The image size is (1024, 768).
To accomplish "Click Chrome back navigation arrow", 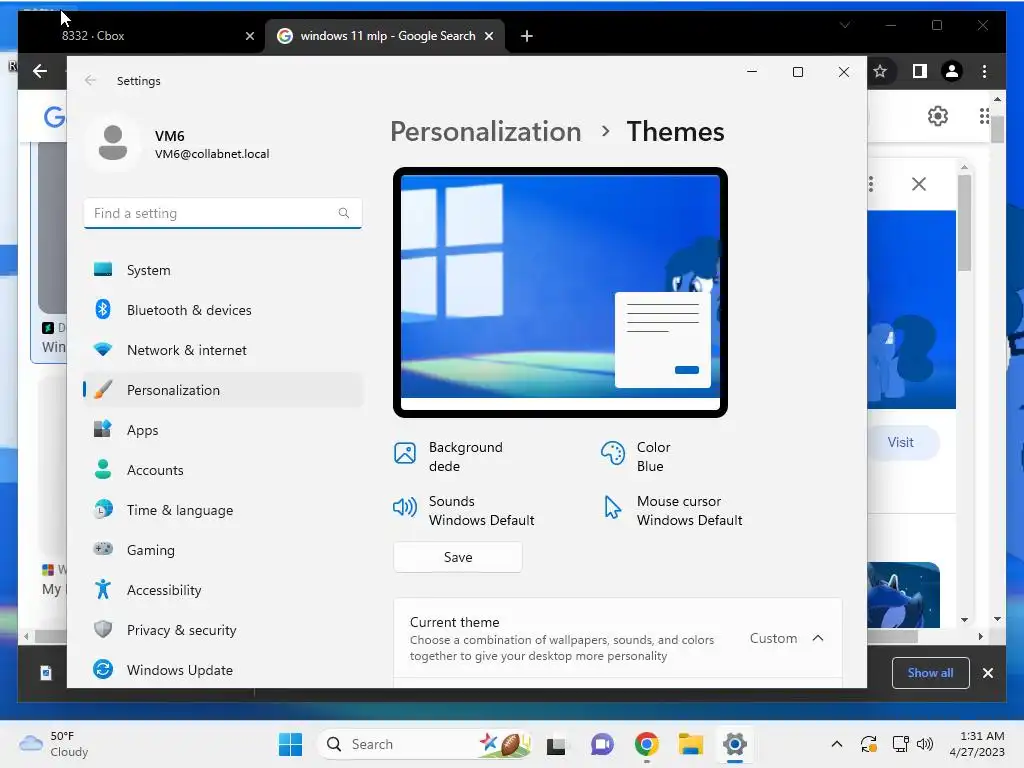I will [x=40, y=71].
